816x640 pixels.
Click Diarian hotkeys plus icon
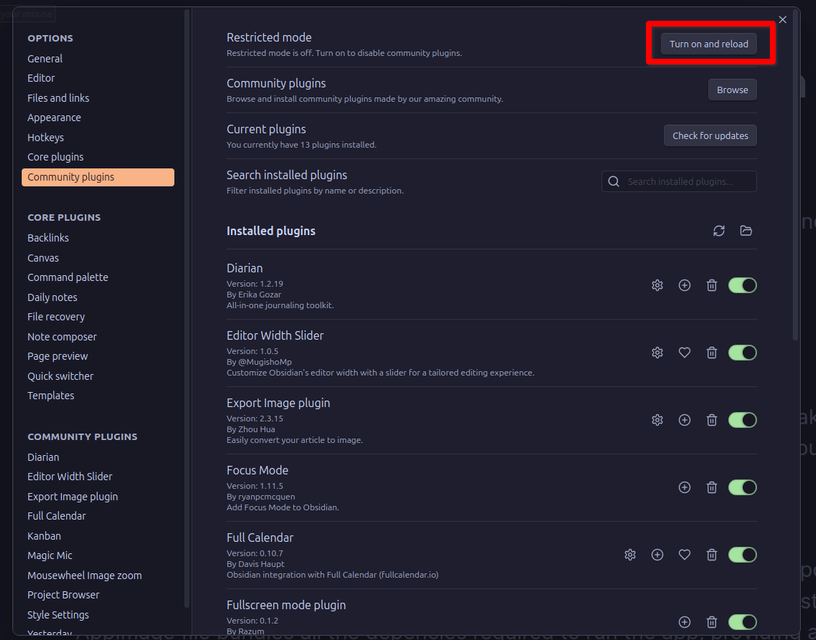coord(684,285)
